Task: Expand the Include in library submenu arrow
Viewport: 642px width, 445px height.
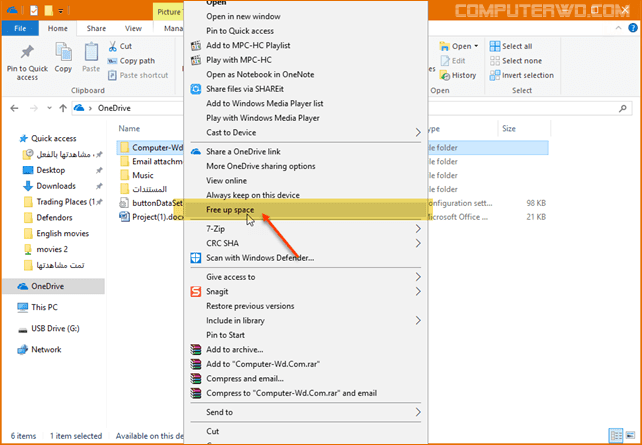Action: click(x=418, y=321)
